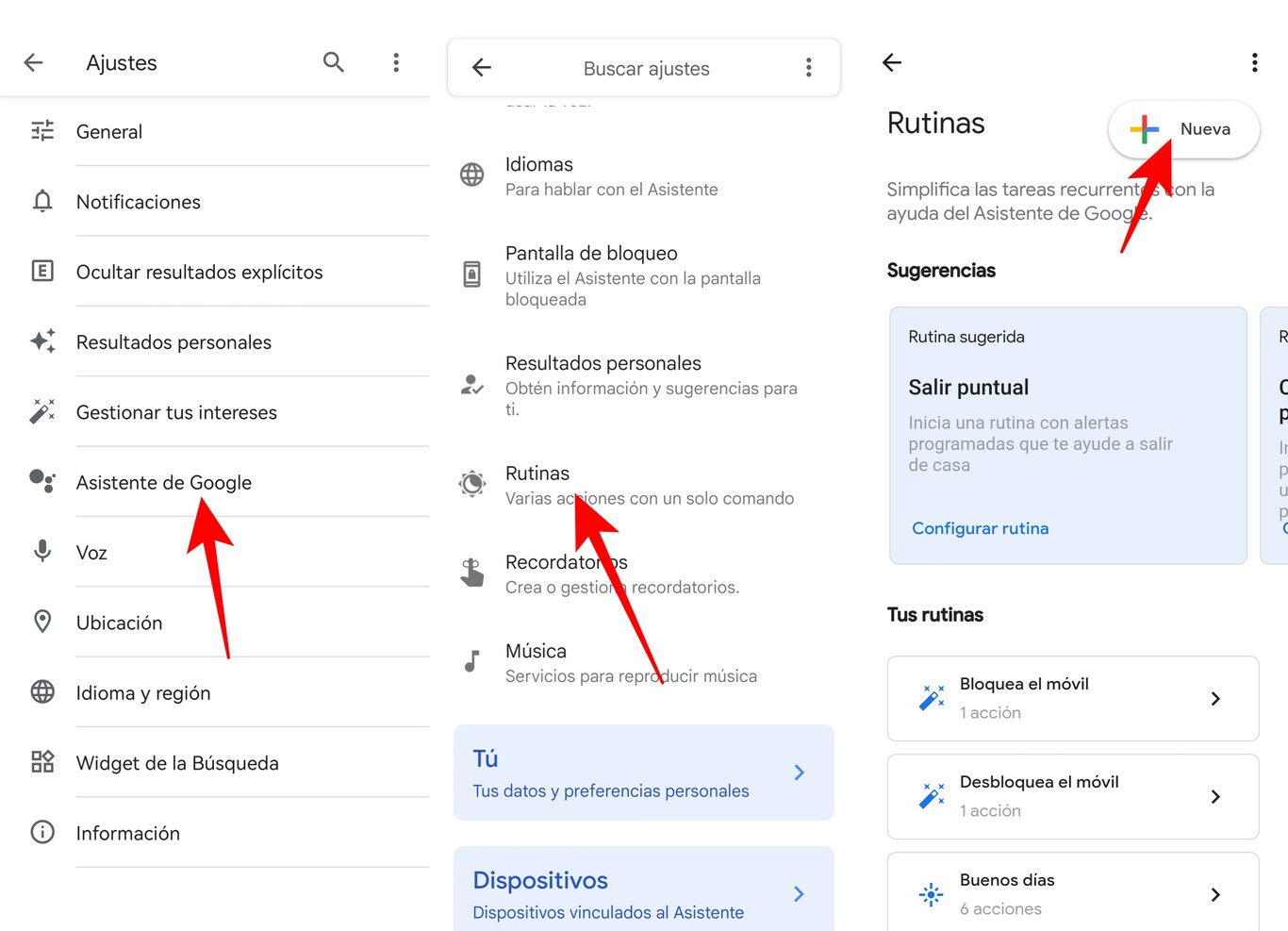Viewport: 1288px width, 931px height.
Task: Tap the Notificaciones bell icon
Action: point(42,201)
